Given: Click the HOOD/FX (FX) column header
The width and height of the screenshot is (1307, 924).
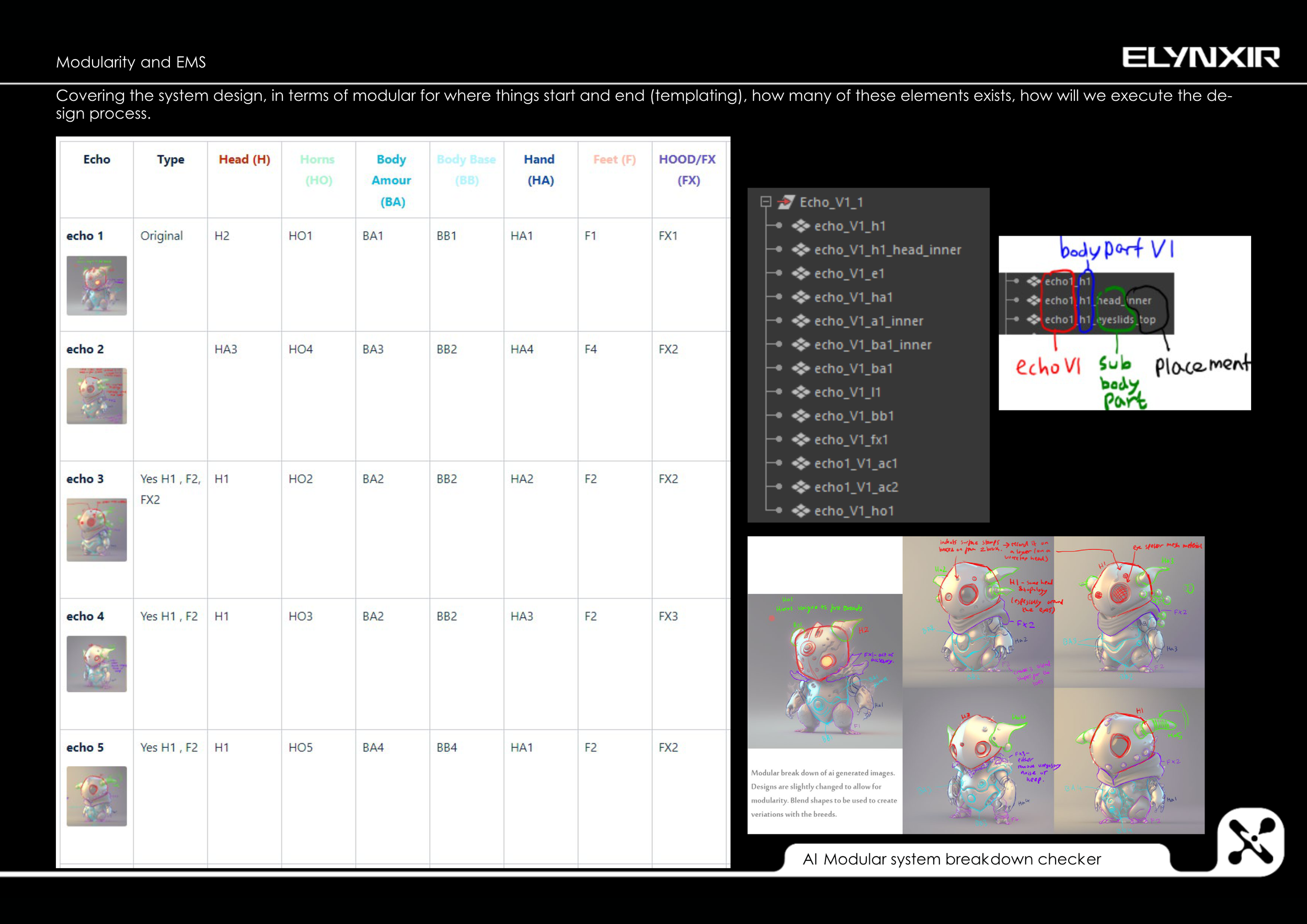Looking at the screenshot, I should pyautogui.click(x=687, y=169).
